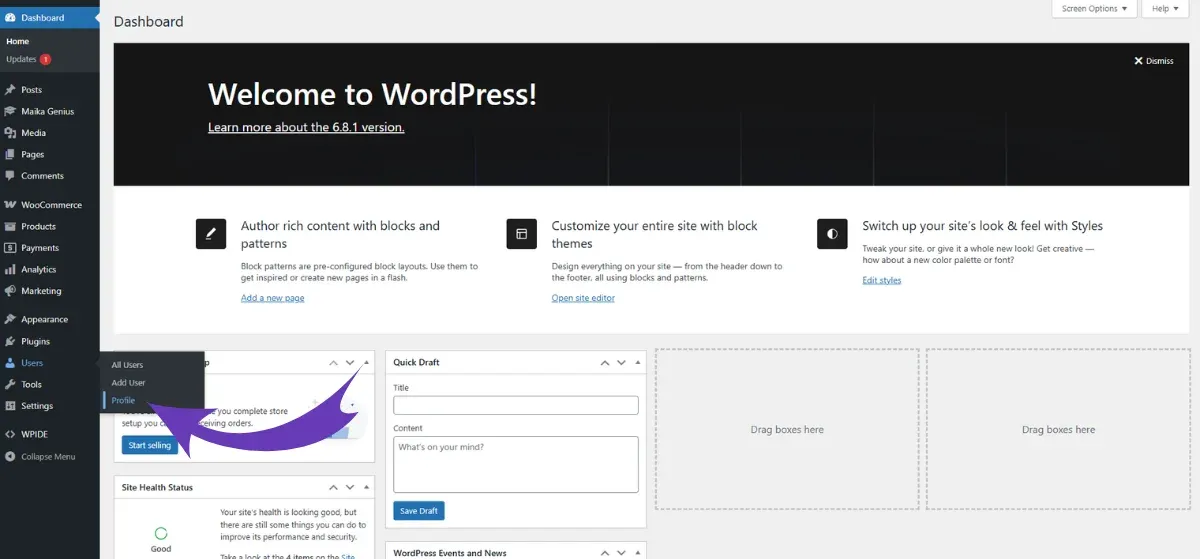
Task: Collapse the WordPress Events and News panel
Action: click(637, 552)
